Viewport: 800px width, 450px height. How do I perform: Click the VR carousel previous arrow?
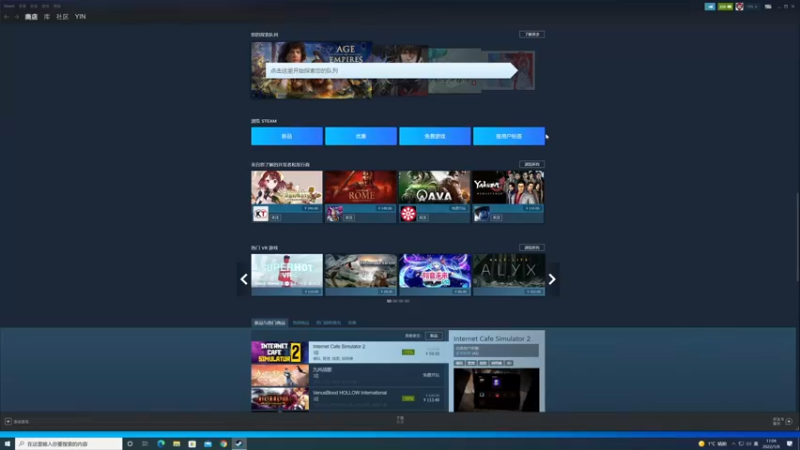[x=244, y=279]
